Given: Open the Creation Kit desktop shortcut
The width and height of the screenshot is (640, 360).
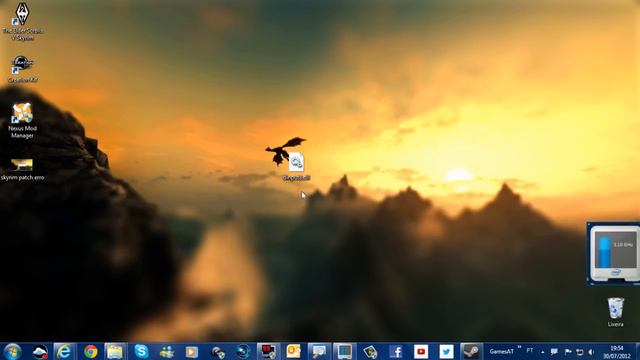Looking at the screenshot, I should tap(22, 69).
